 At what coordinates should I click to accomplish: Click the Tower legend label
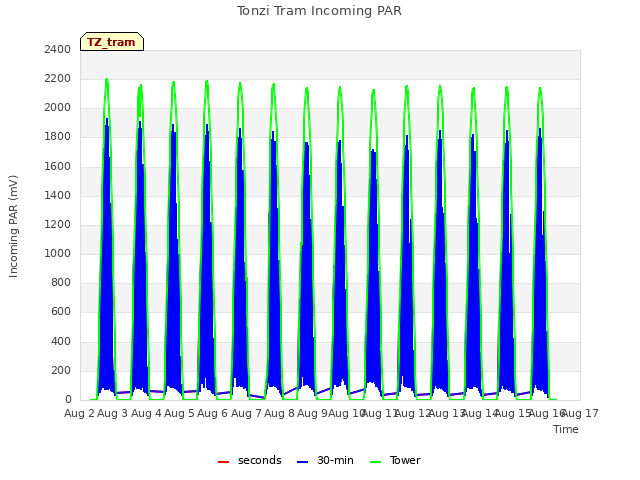pos(405,460)
